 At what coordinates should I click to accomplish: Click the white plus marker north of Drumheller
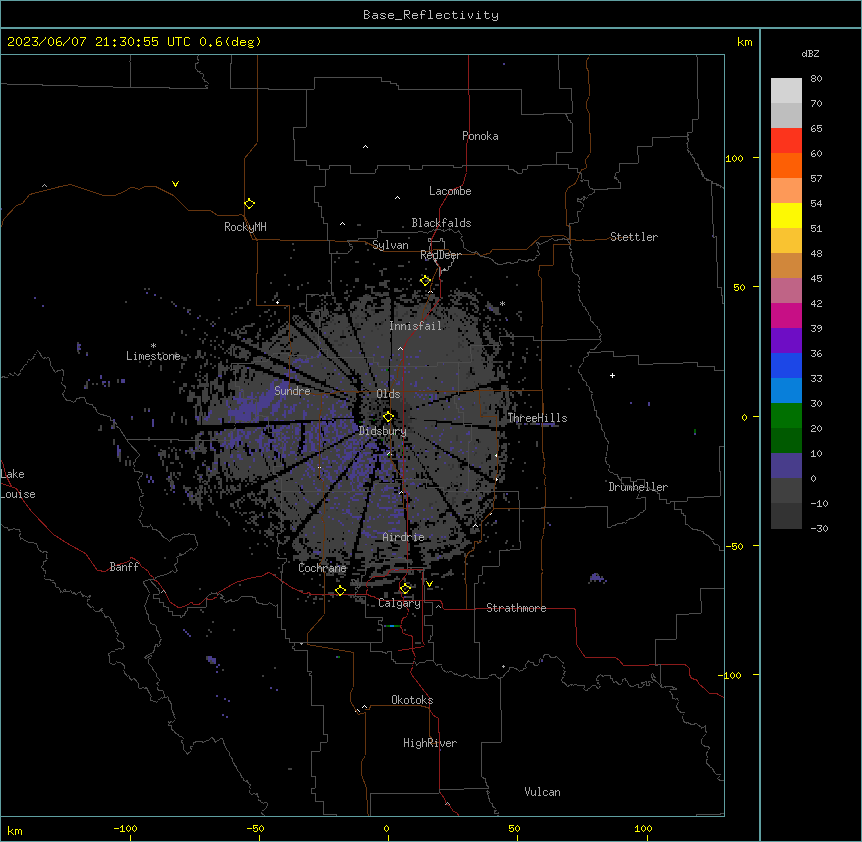pos(612,375)
